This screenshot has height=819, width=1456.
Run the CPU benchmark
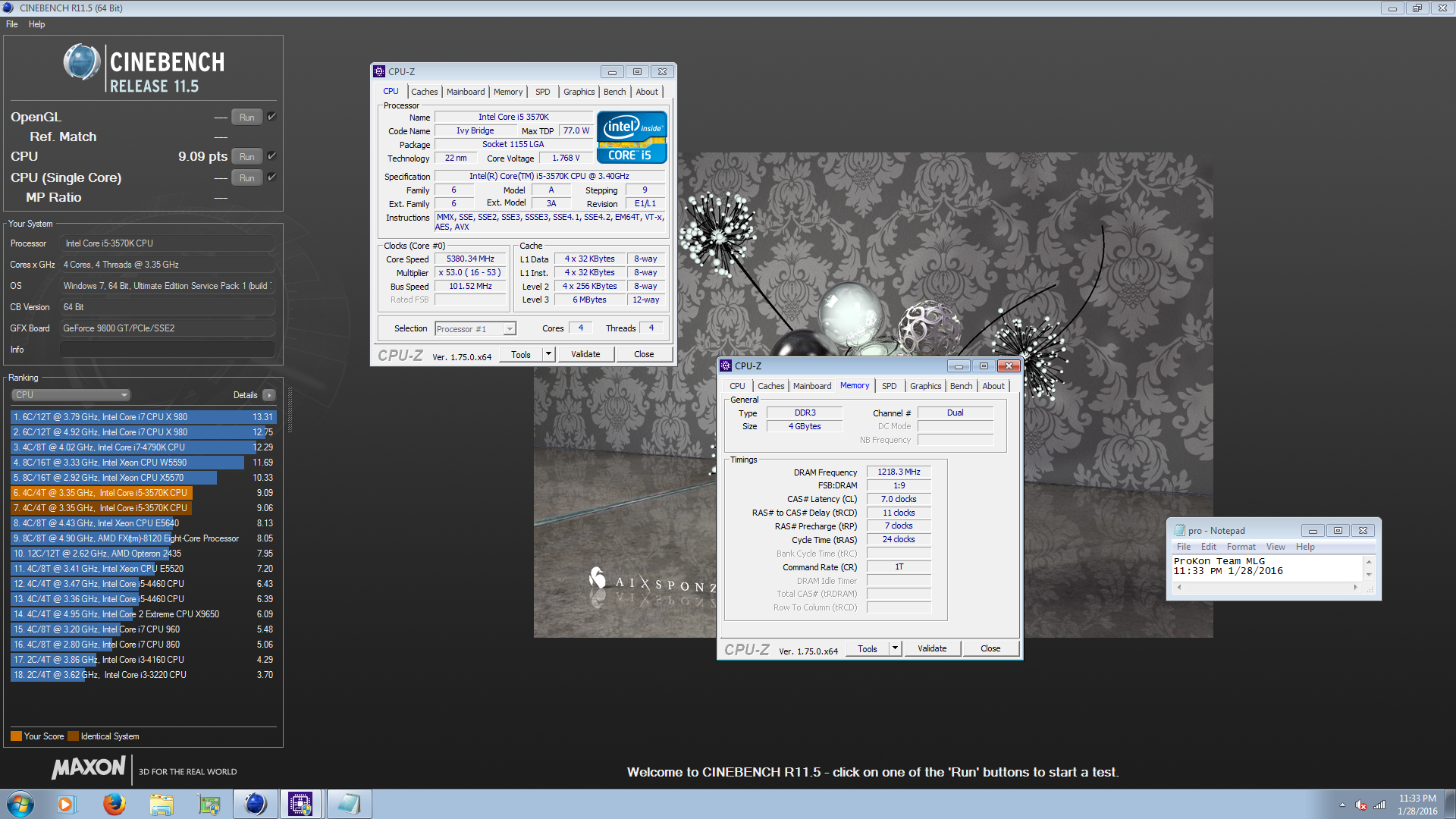247,157
